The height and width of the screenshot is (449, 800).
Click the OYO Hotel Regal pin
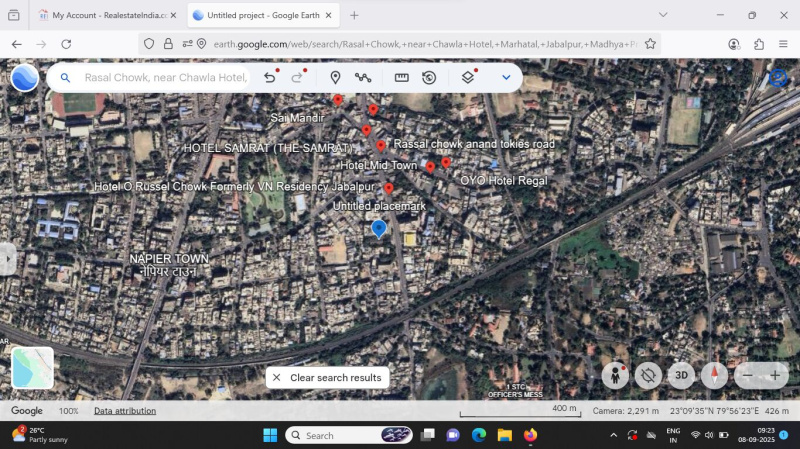tap(446, 162)
